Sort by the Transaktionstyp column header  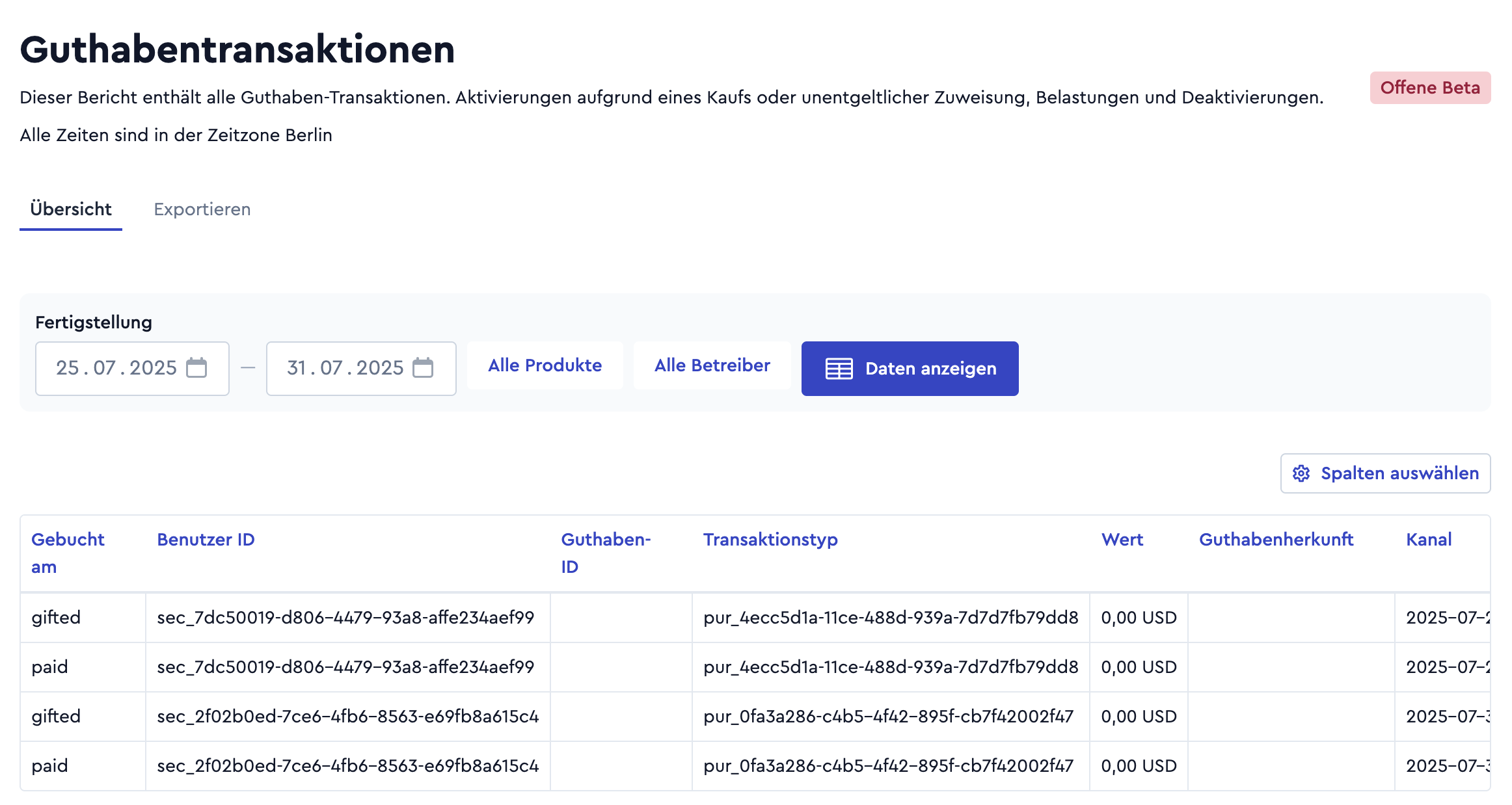tap(770, 540)
